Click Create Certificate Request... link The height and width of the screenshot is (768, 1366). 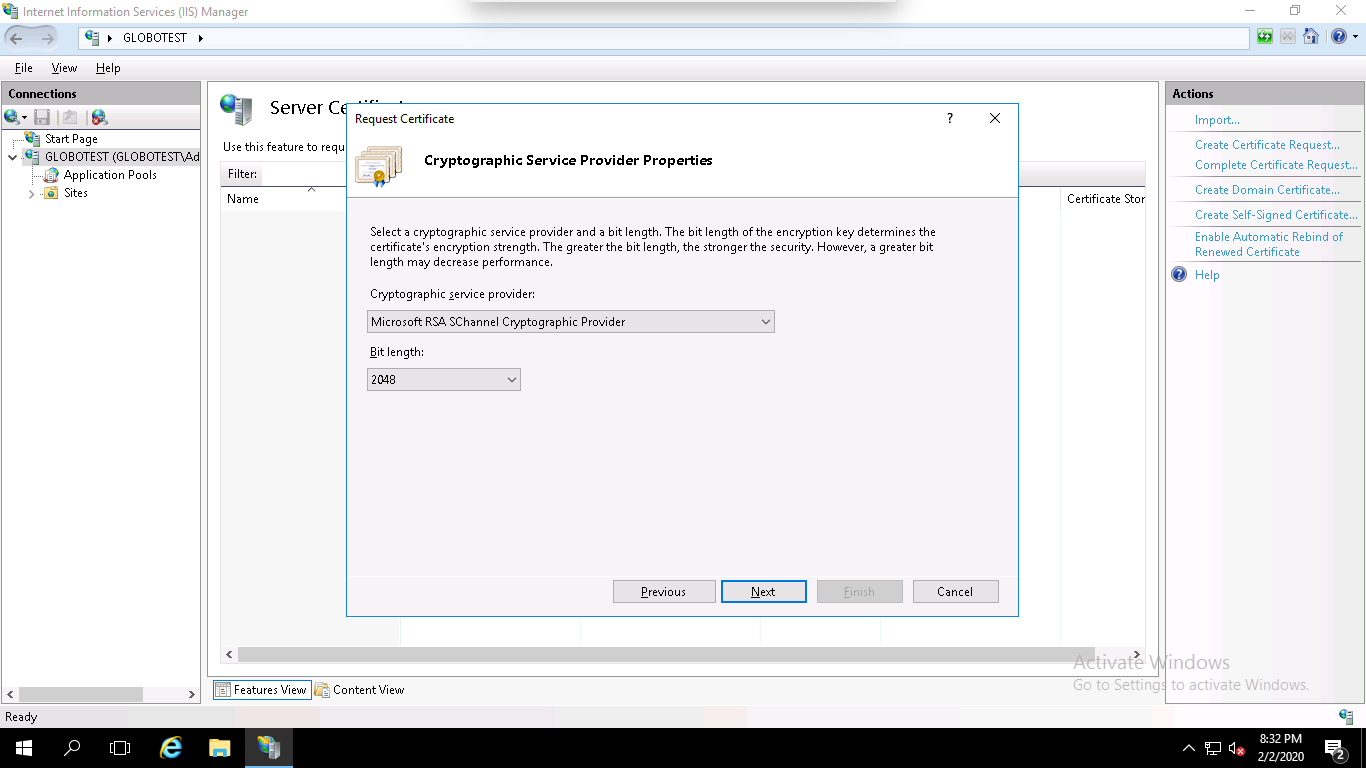1267,145
